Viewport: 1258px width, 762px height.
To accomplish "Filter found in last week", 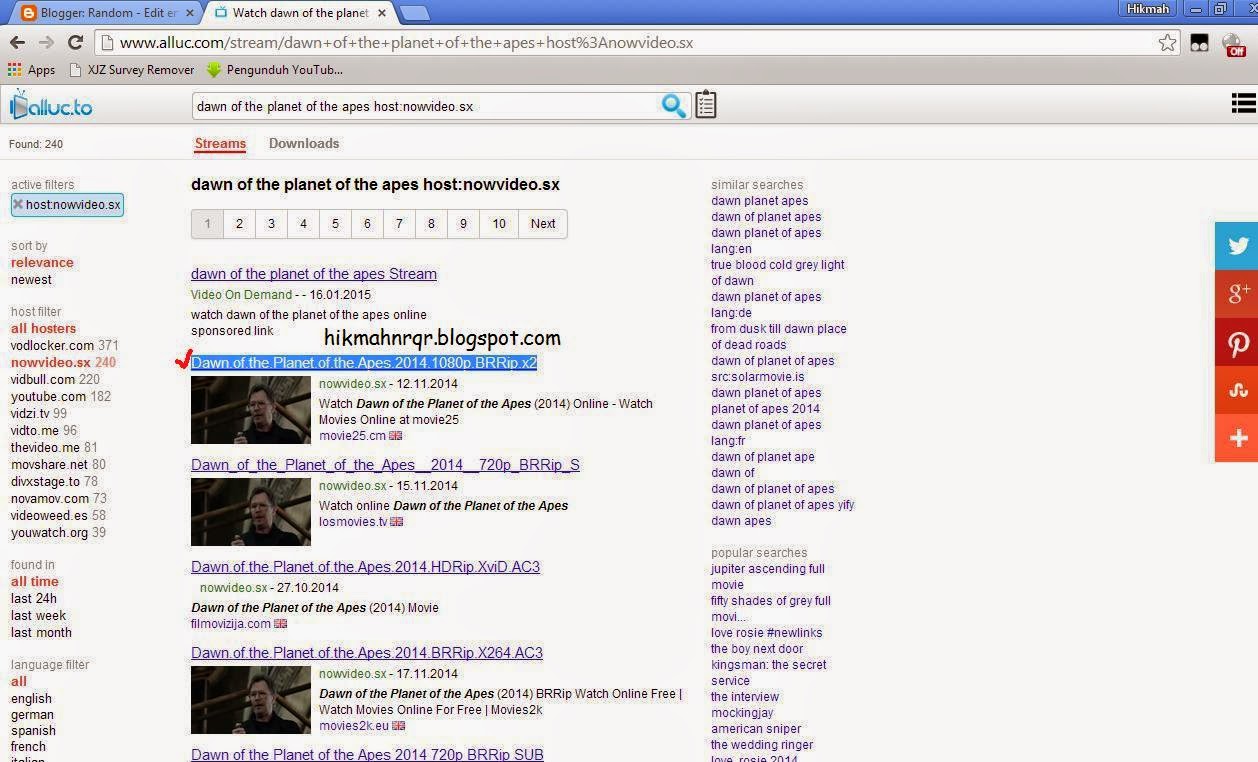I will point(38,616).
